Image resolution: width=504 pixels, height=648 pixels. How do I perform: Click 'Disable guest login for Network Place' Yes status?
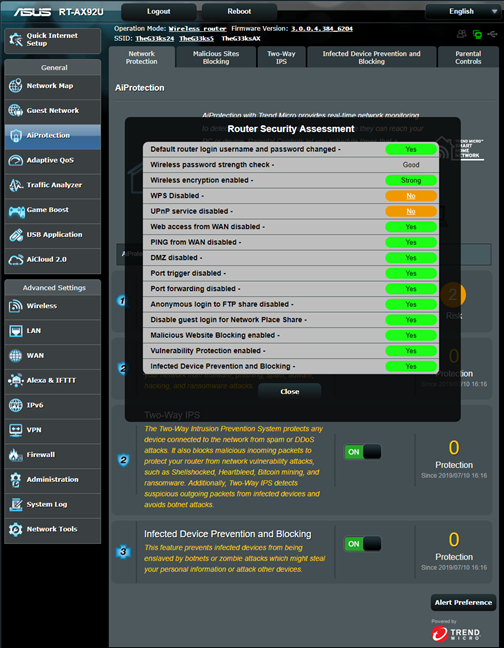(411, 320)
